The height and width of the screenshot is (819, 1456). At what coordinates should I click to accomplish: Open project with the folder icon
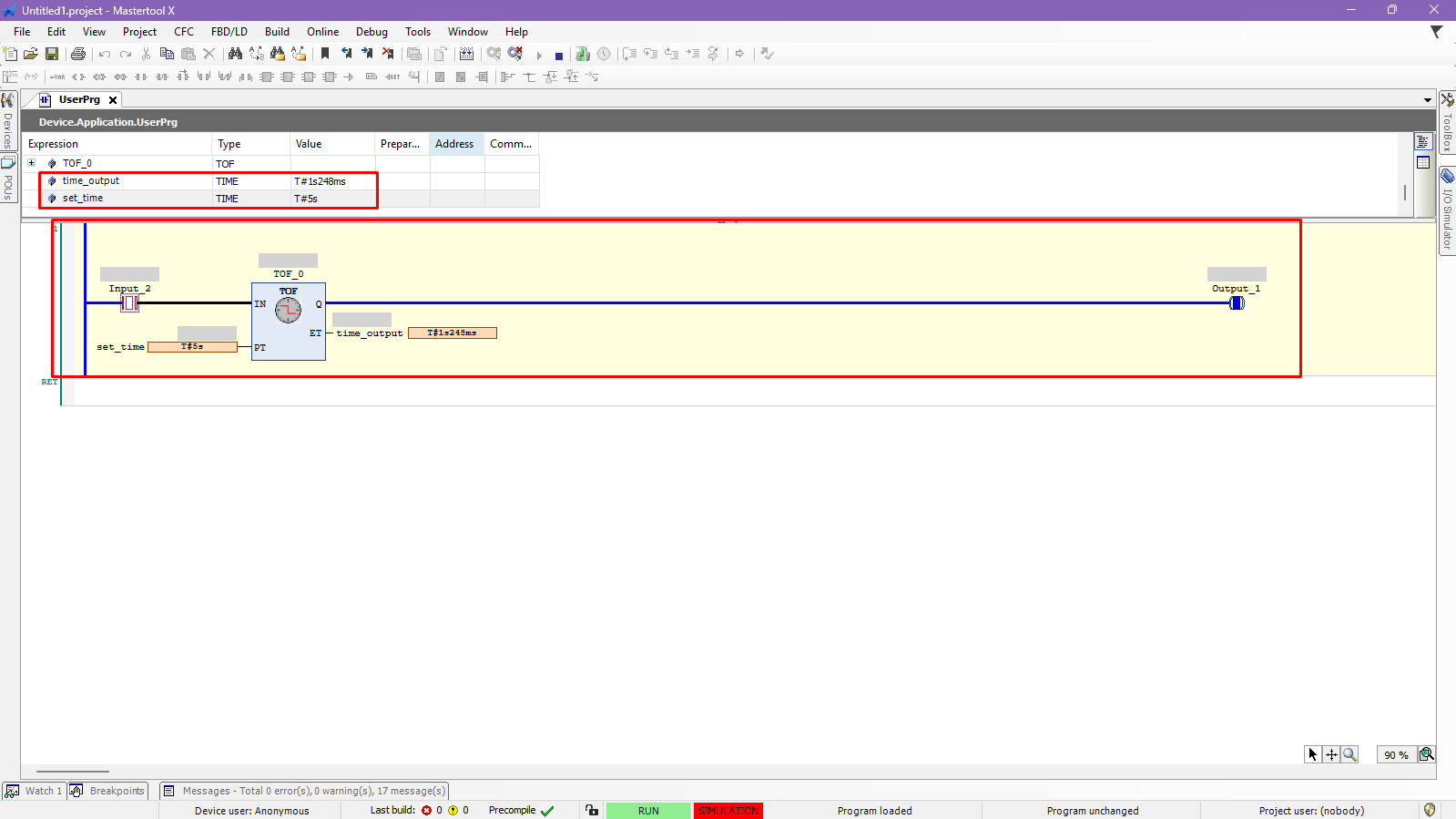click(x=31, y=55)
